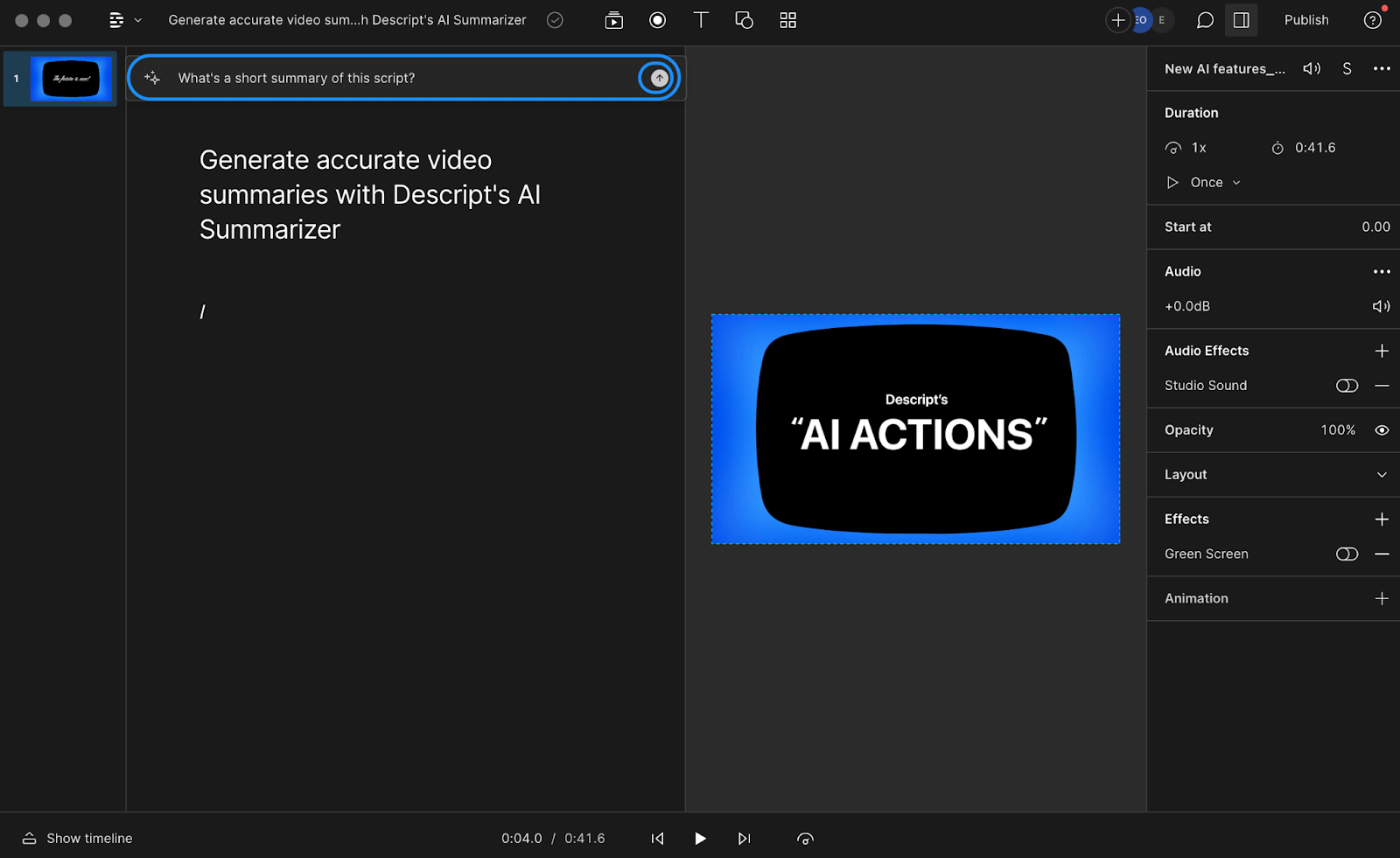Open the New AI features ellipsis menu
1400x858 pixels.
point(1382,68)
